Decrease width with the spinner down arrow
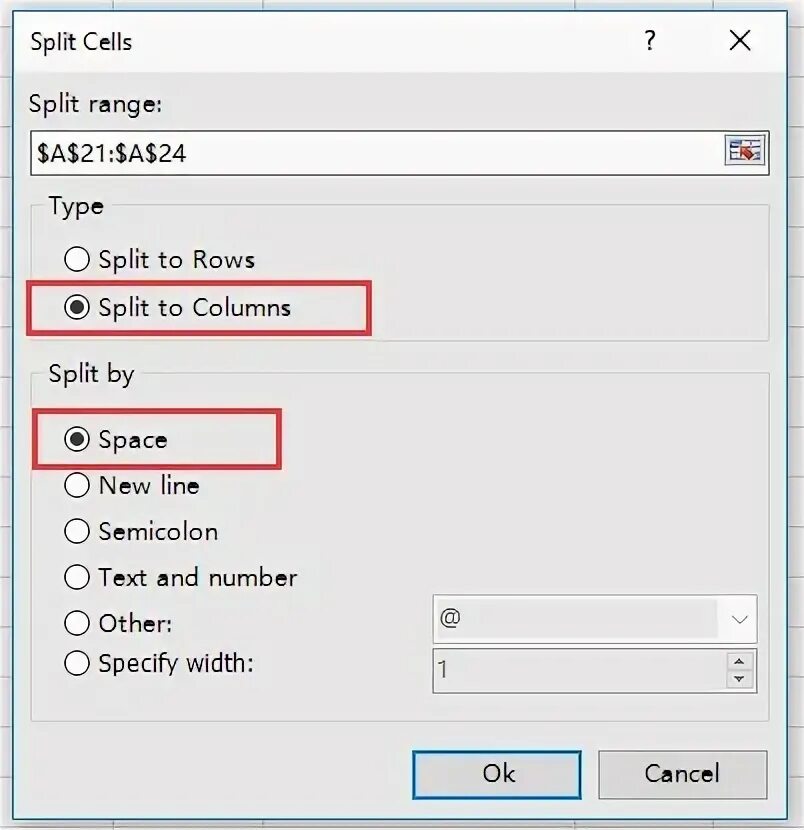This screenshot has width=804, height=830. point(739,679)
